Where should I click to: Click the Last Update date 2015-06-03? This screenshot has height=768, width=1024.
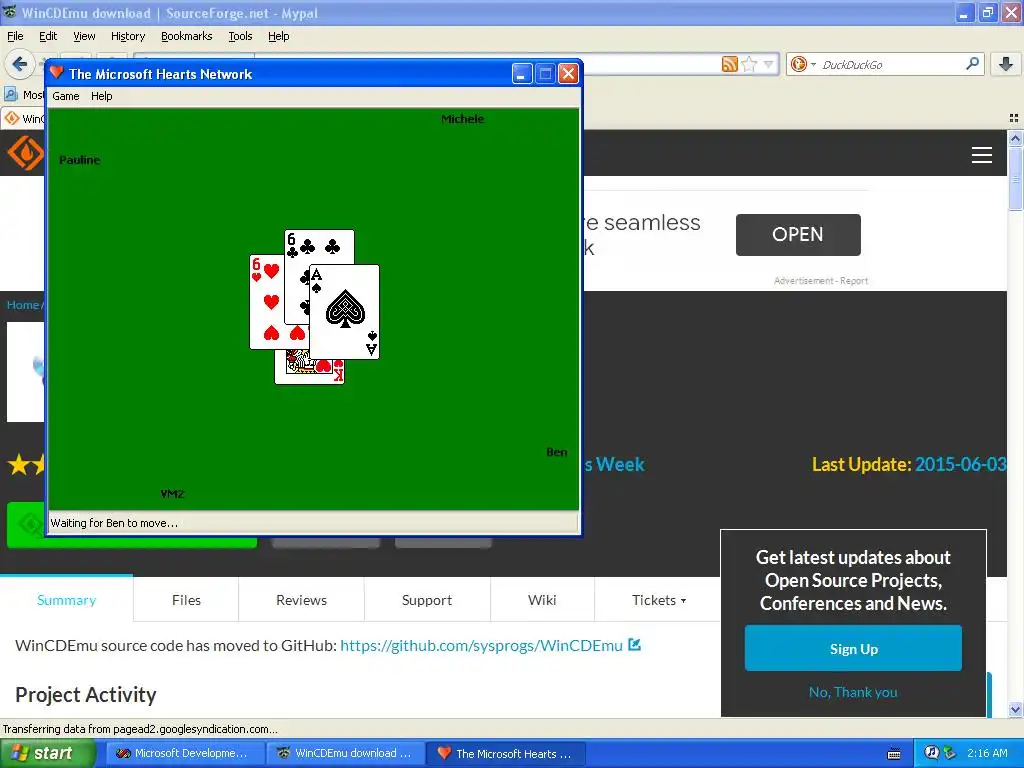pyautogui.click(x=961, y=464)
